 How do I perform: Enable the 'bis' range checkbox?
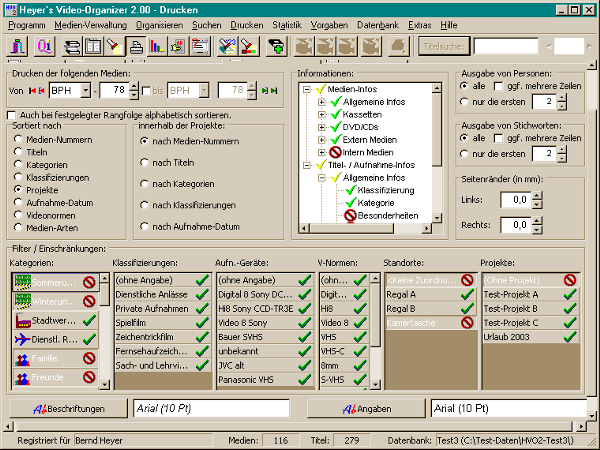click(145, 92)
